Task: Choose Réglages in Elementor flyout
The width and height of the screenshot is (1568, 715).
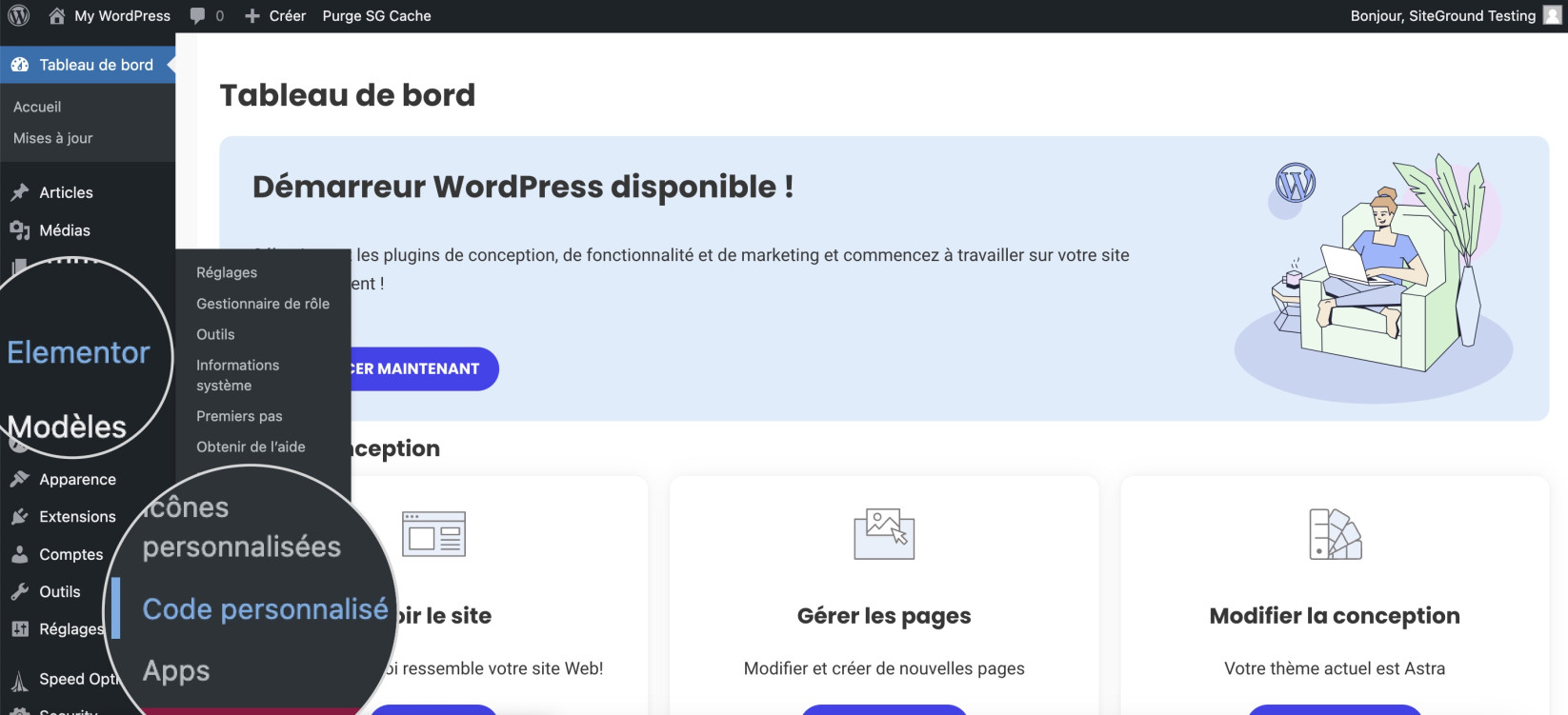Action: 227,272
